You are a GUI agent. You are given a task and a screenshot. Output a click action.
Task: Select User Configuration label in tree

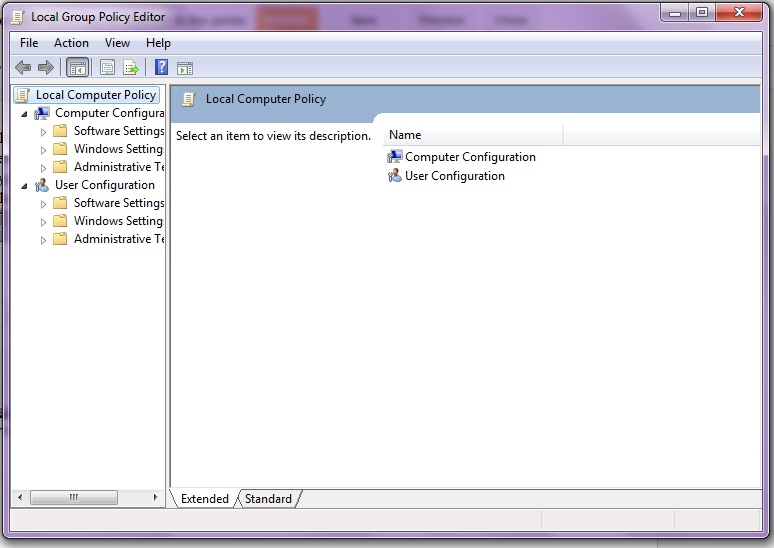105,185
